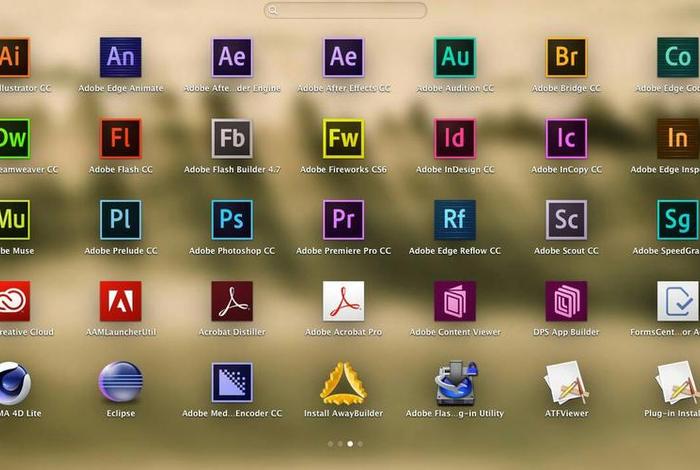Launch Adobe Edge Inspect
The height and width of the screenshot is (470, 700).
click(678, 138)
